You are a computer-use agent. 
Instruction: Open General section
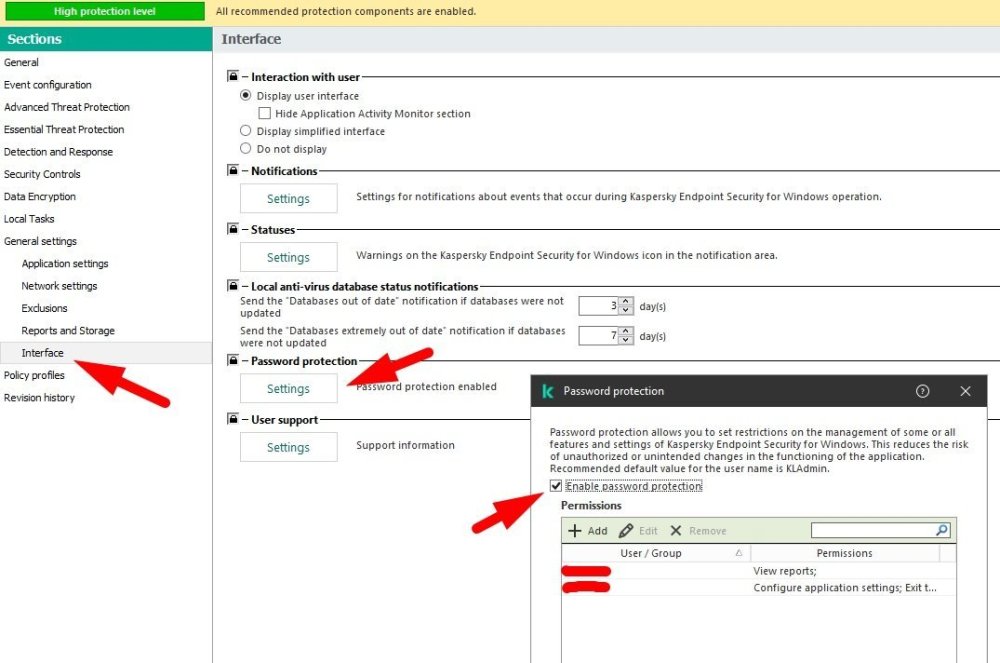tap(21, 62)
